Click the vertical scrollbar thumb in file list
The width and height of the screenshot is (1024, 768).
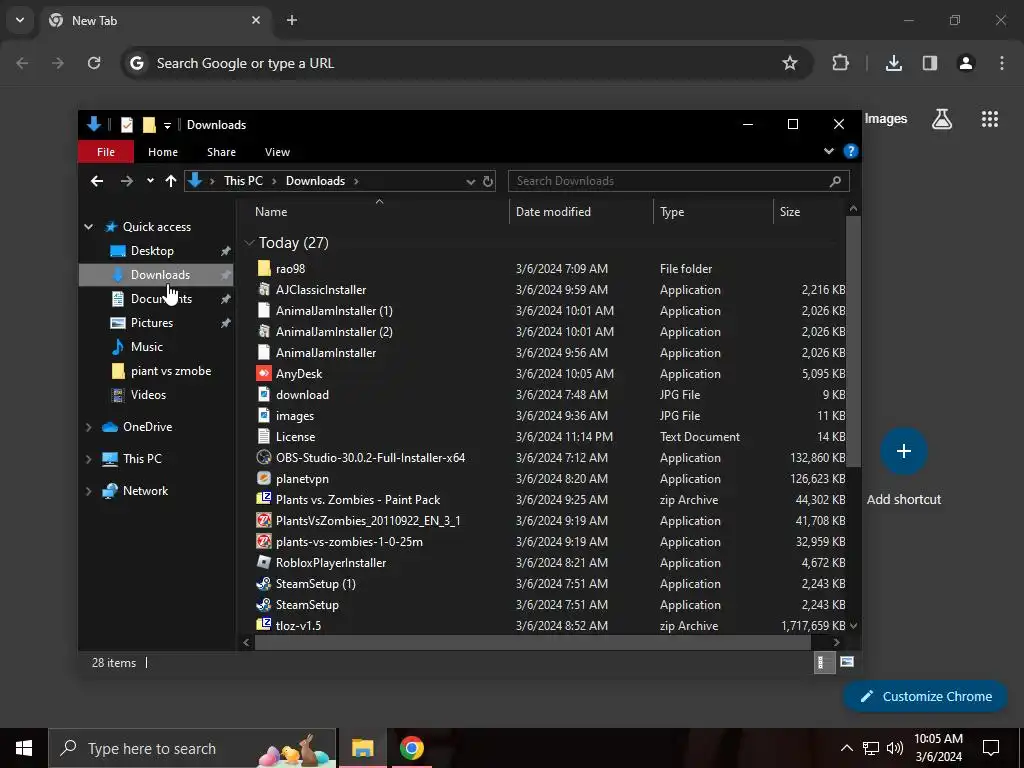[x=853, y=342]
